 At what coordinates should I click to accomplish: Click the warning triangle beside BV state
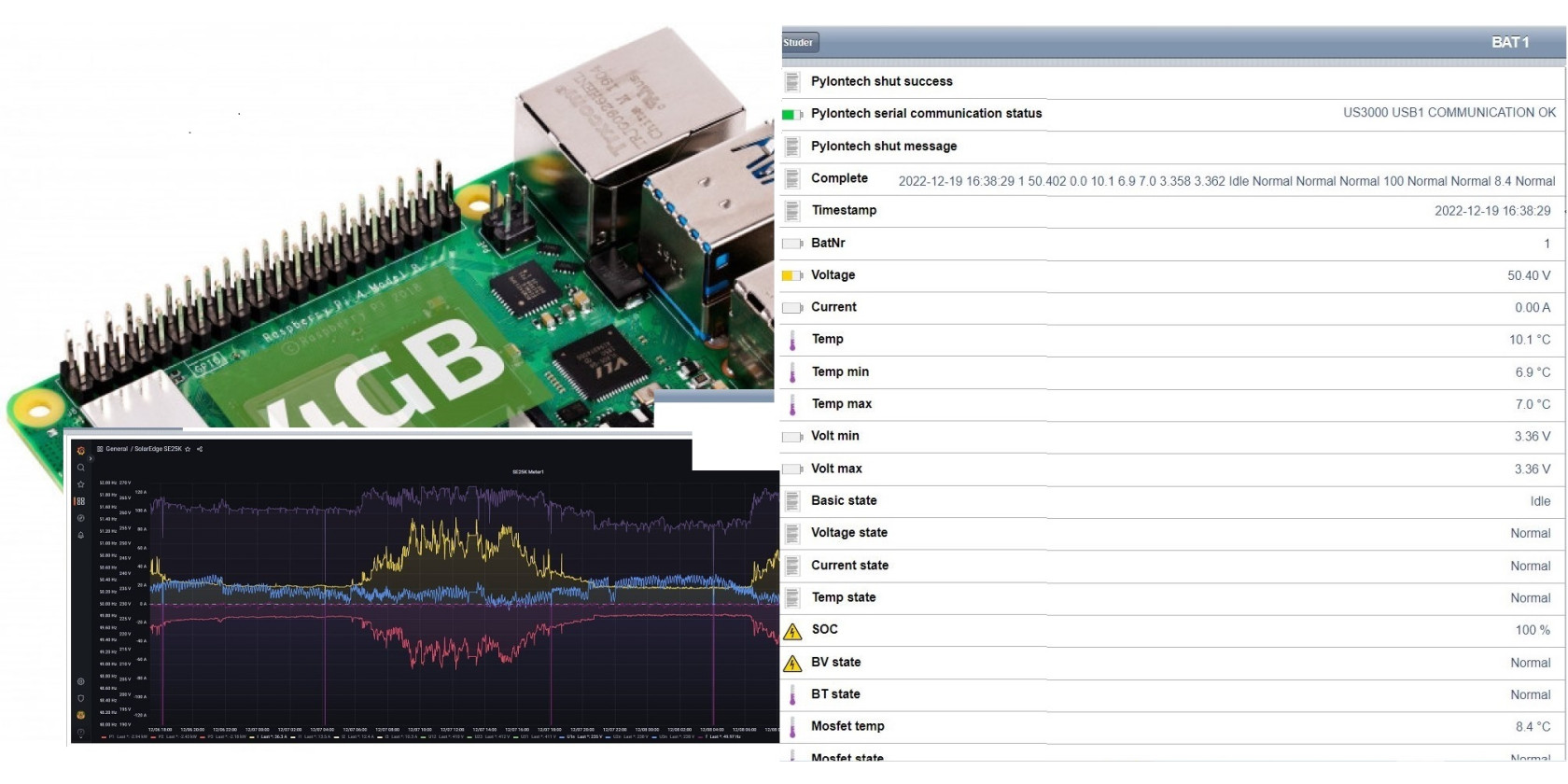tap(792, 664)
